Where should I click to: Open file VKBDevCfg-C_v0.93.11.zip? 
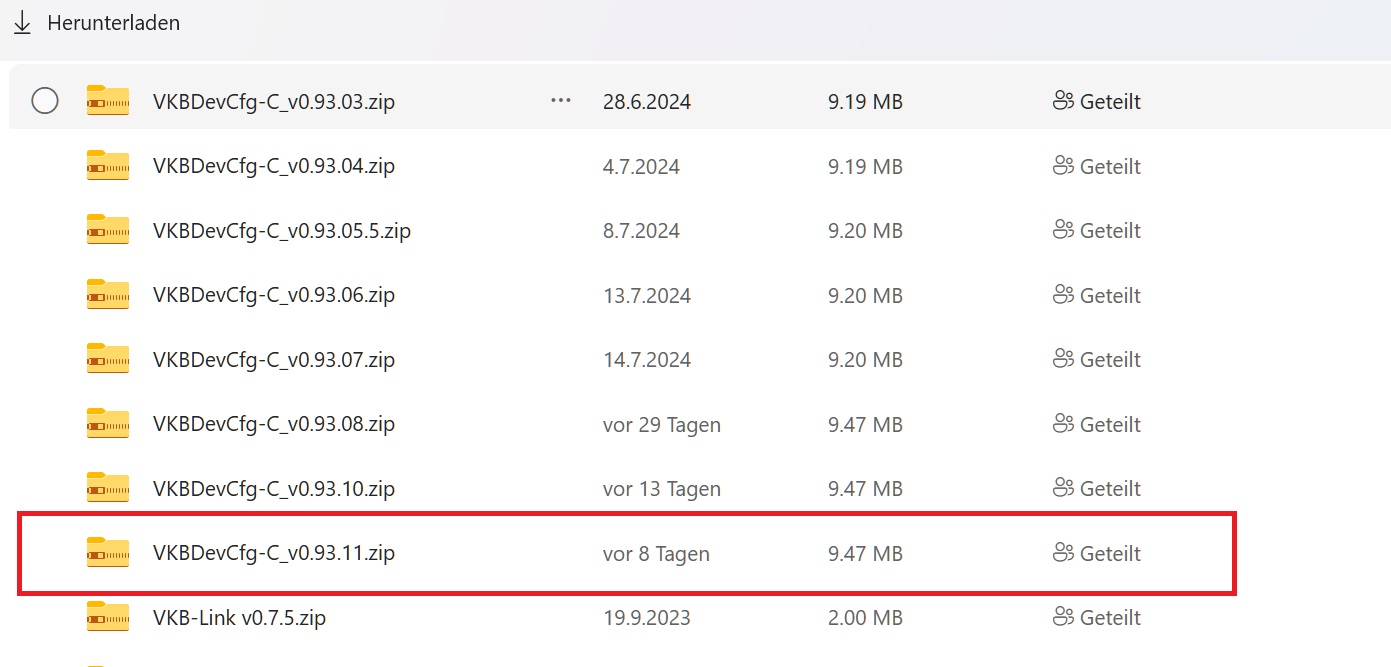tap(274, 553)
